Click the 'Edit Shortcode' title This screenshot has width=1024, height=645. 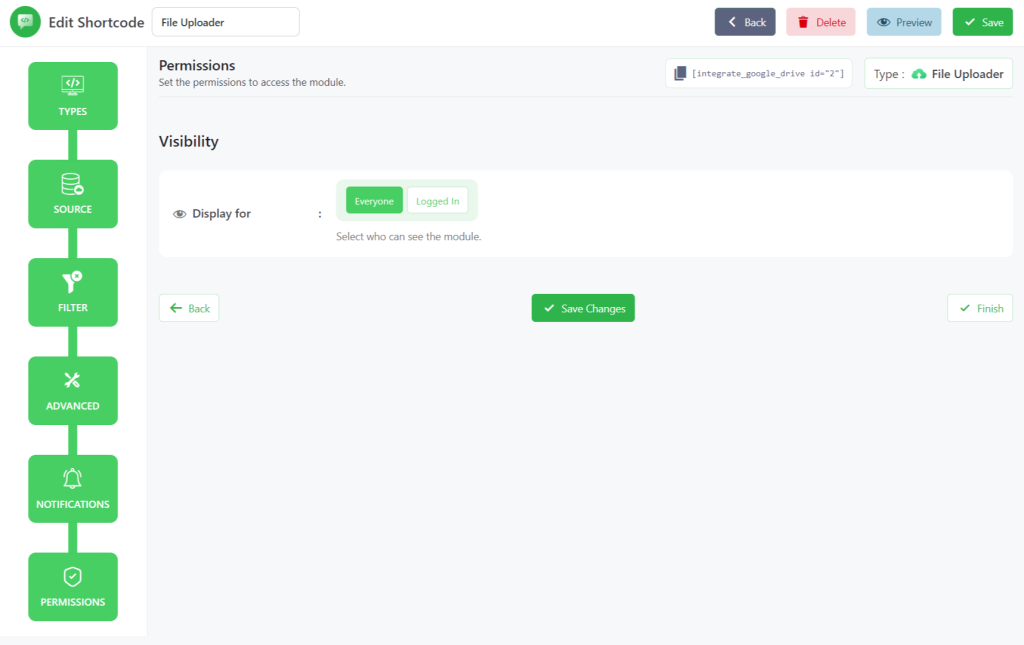pyautogui.click(x=96, y=22)
